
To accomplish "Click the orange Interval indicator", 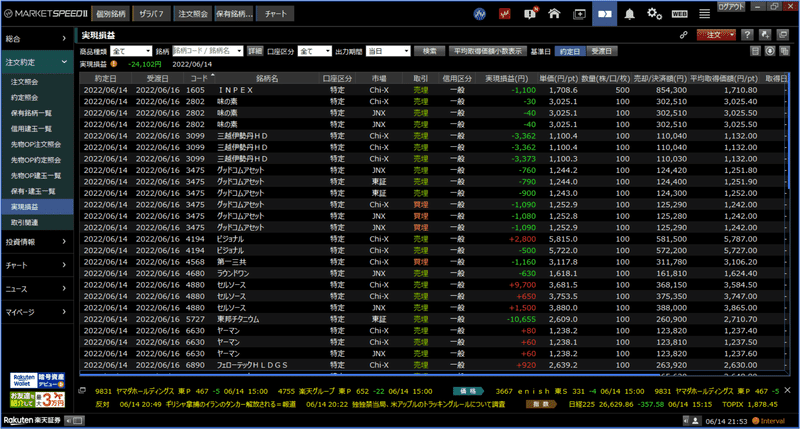I will (x=769, y=421).
